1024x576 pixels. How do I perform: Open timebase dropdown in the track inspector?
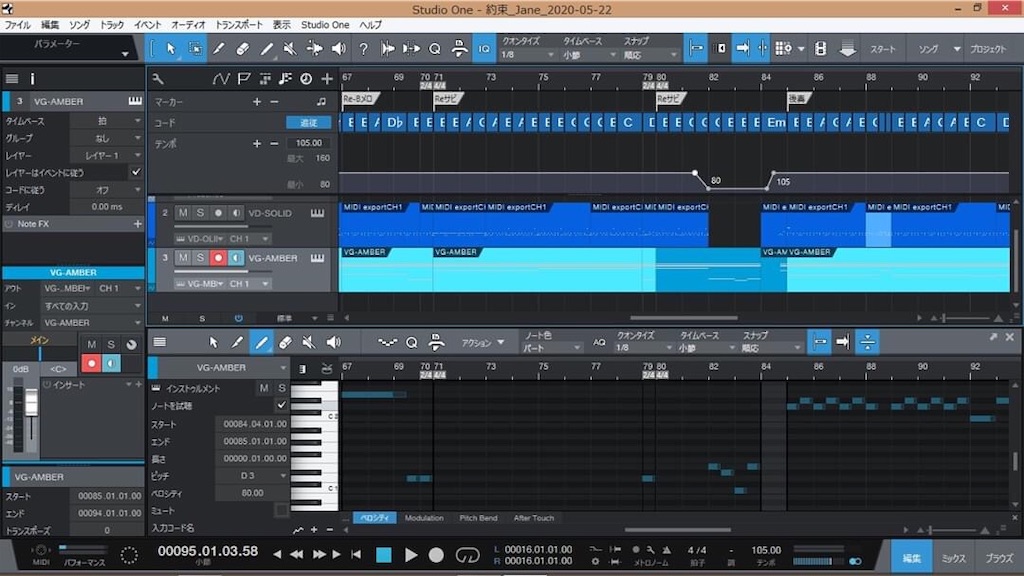point(106,121)
